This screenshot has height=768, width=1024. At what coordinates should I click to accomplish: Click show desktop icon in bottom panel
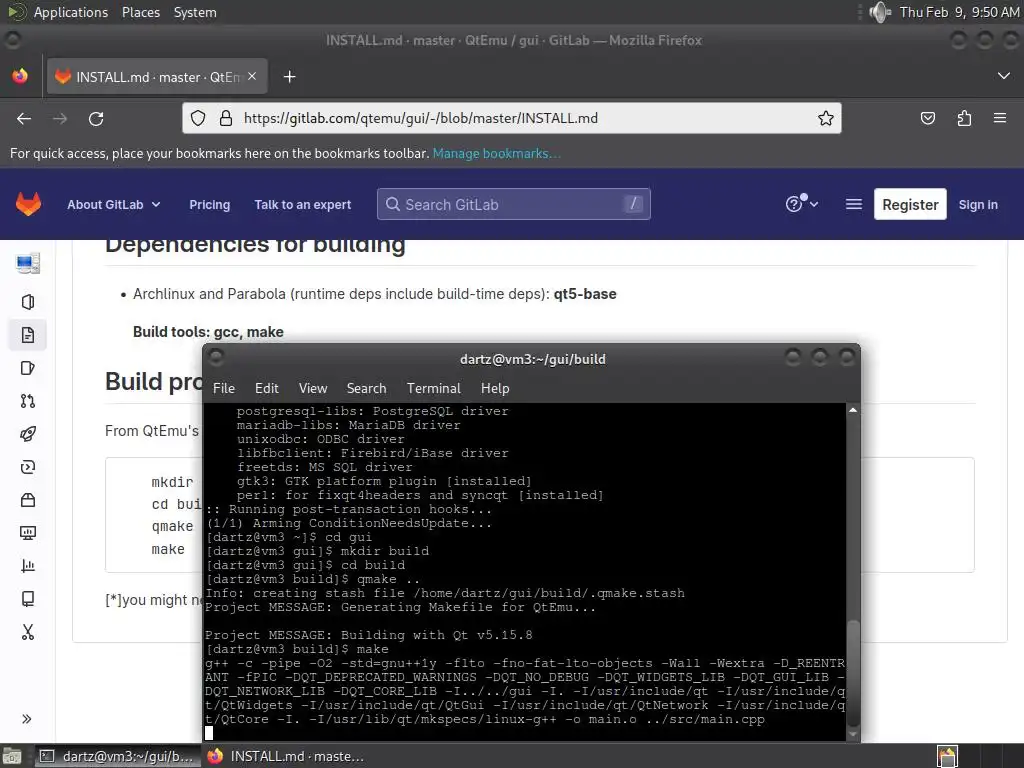(x=12, y=757)
